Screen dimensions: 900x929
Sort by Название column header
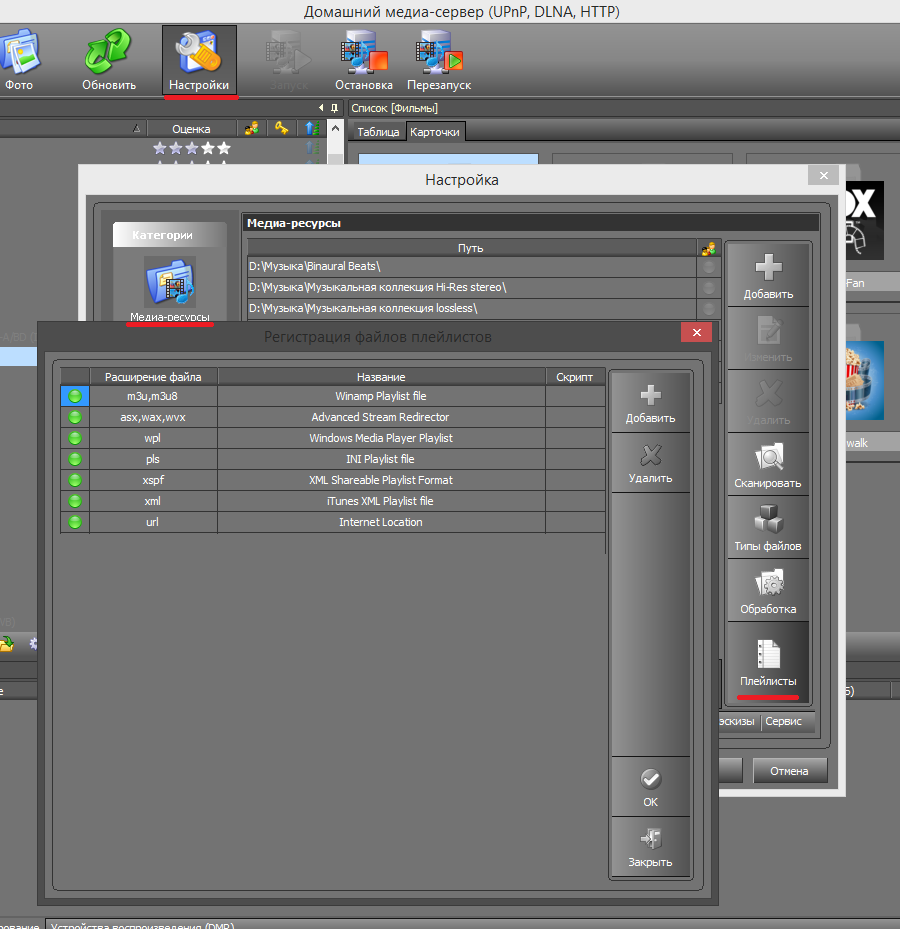point(380,377)
